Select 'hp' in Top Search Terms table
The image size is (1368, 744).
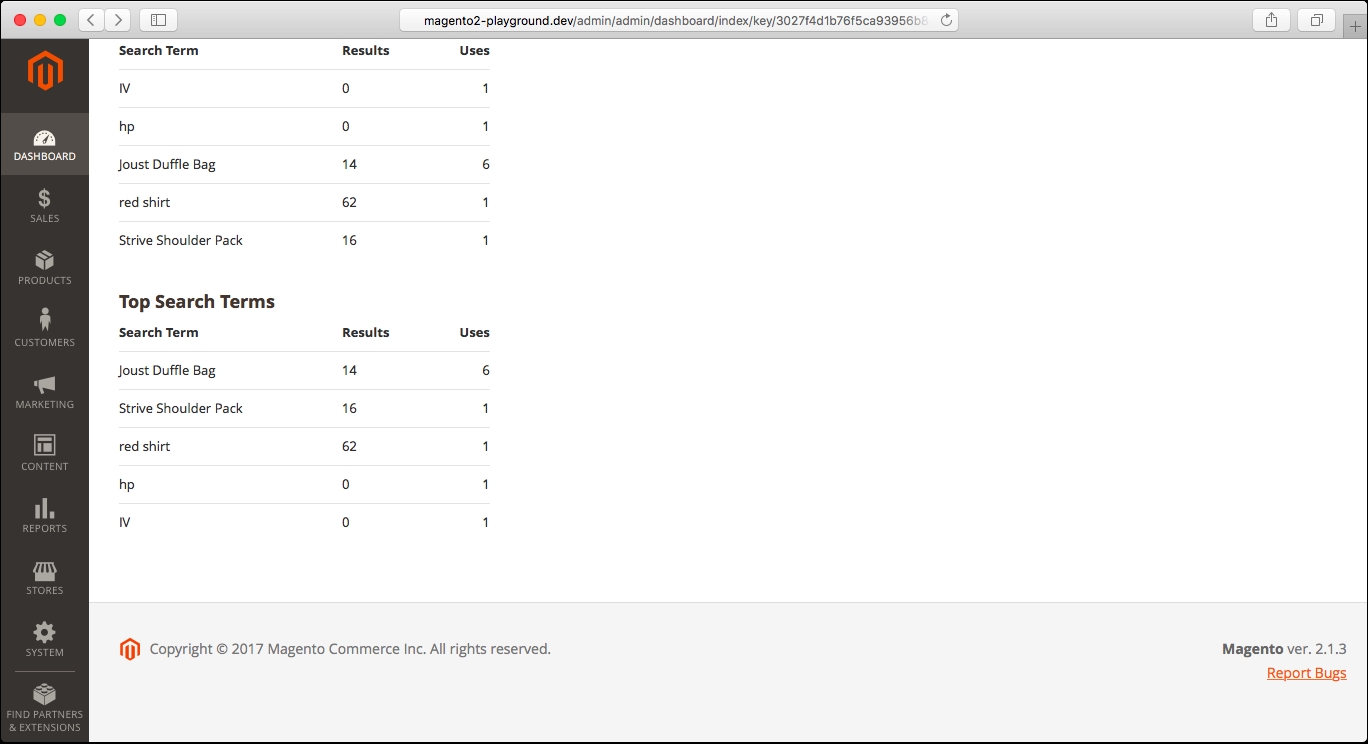(x=127, y=484)
